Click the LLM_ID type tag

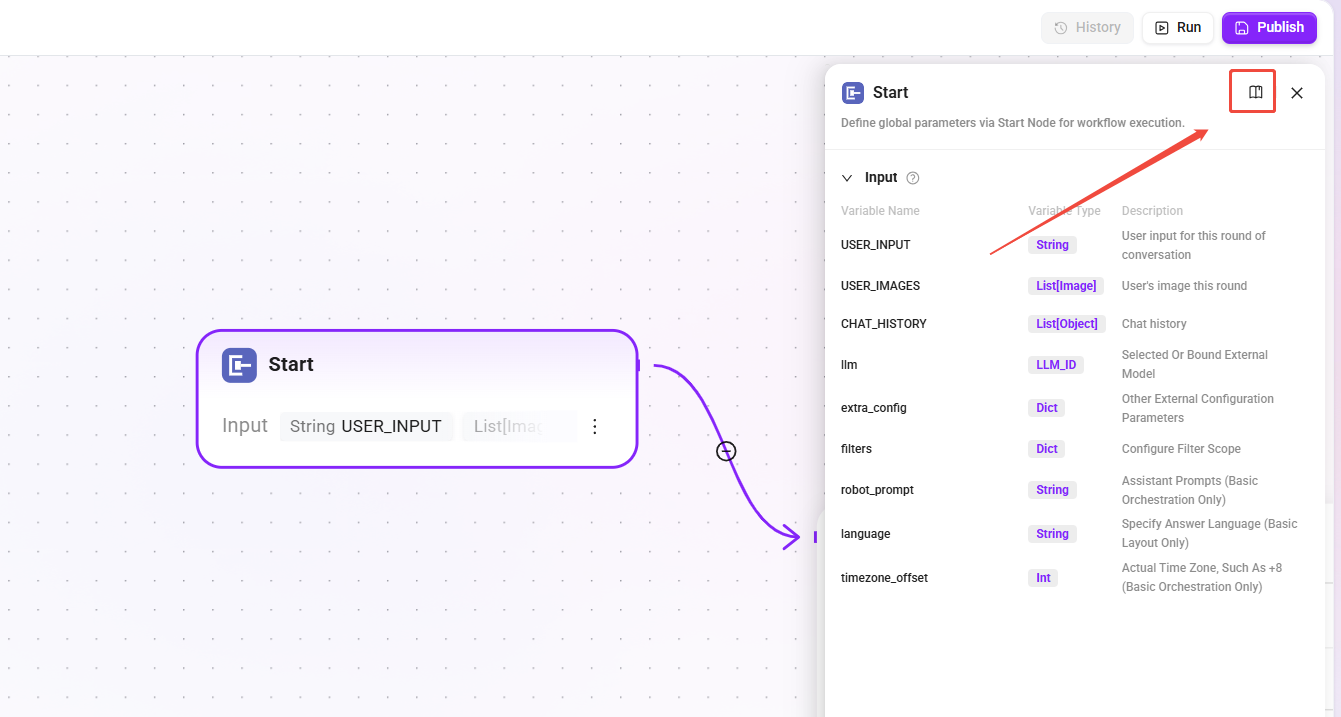point(1056,365)
